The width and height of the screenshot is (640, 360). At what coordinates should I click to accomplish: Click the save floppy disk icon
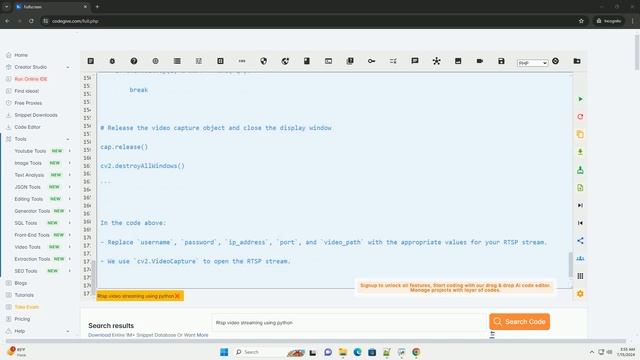501,61
